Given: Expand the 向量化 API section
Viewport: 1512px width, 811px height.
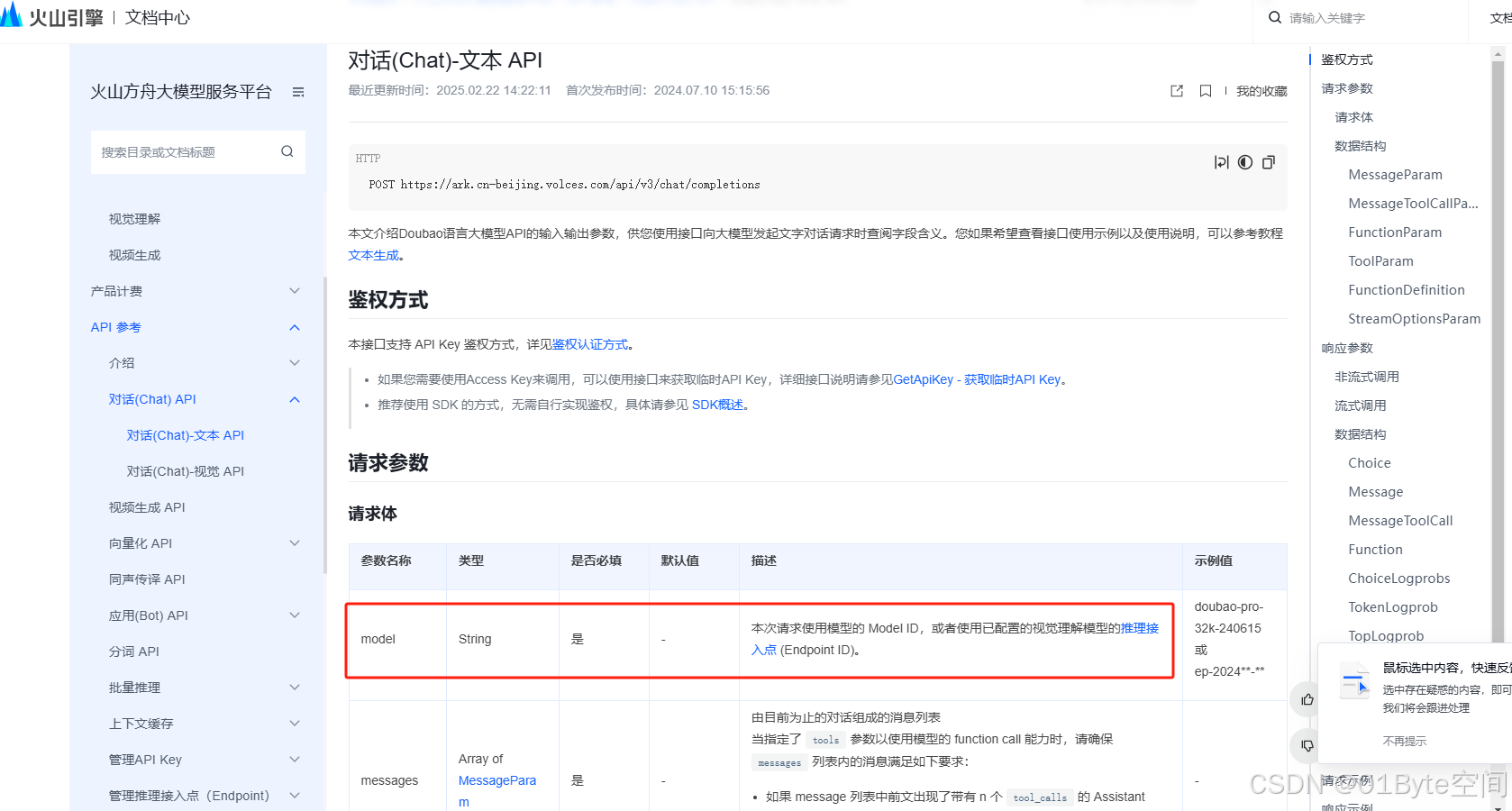Looking at the screenshot, I should pos(295,543).
